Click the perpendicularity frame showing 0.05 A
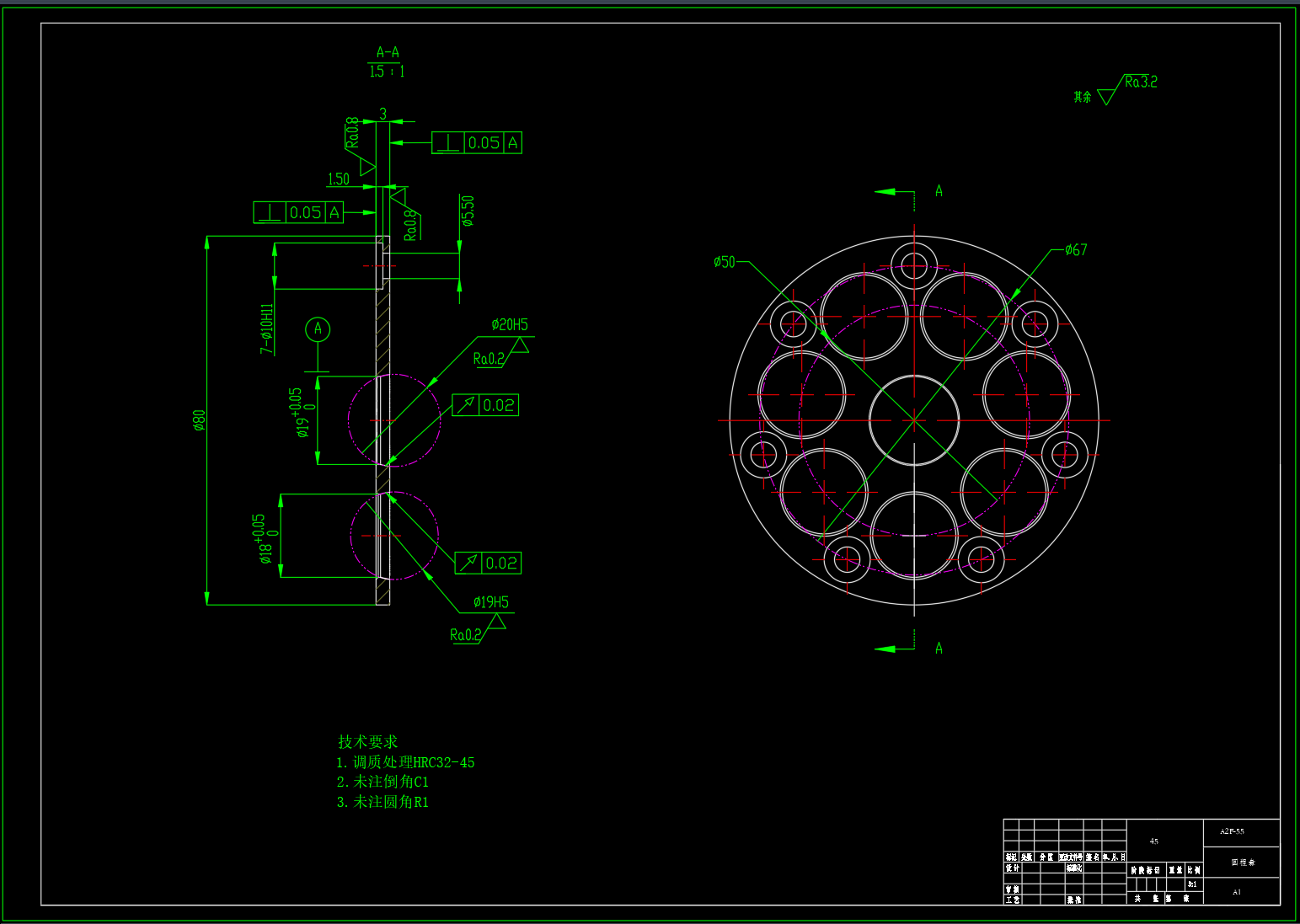Screen dimensions: 1300x924 pyautogui.click(x=476, y=143)
